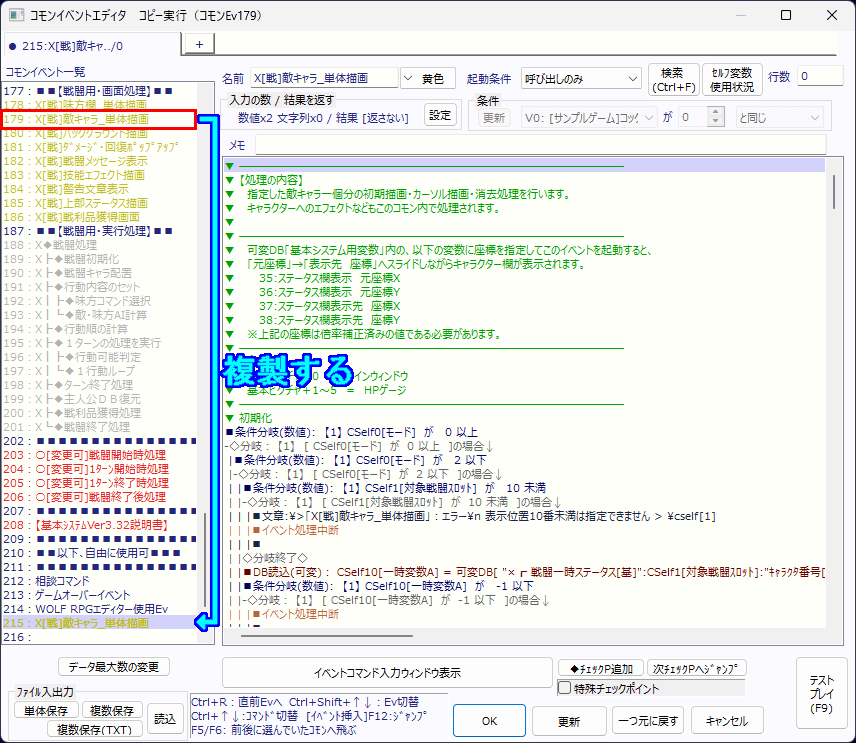Click 単体保存 in file I/O section

point(46,710)
